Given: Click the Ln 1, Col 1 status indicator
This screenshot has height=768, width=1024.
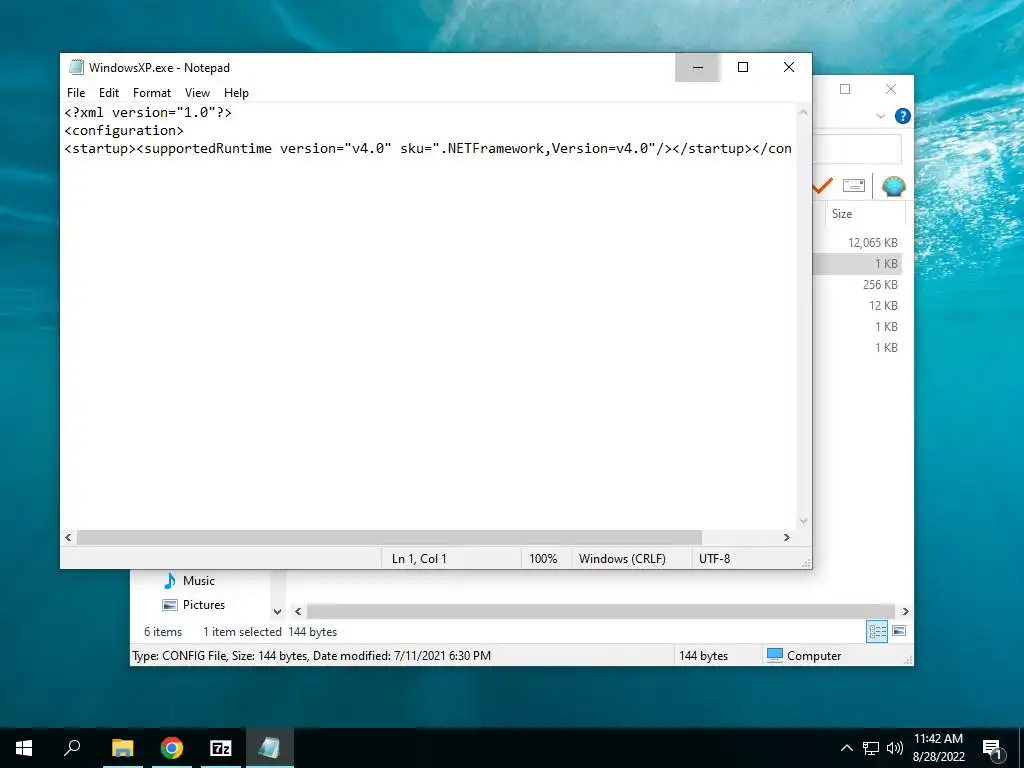Looking at the screenshot, I should pos(419,558).
